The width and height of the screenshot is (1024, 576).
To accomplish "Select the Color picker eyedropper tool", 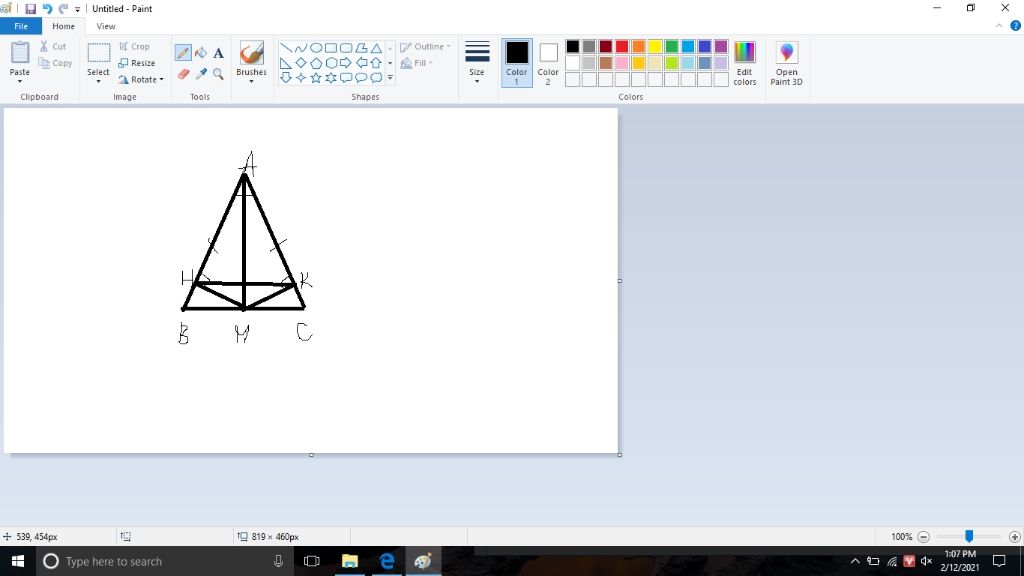I will (201, 74).
